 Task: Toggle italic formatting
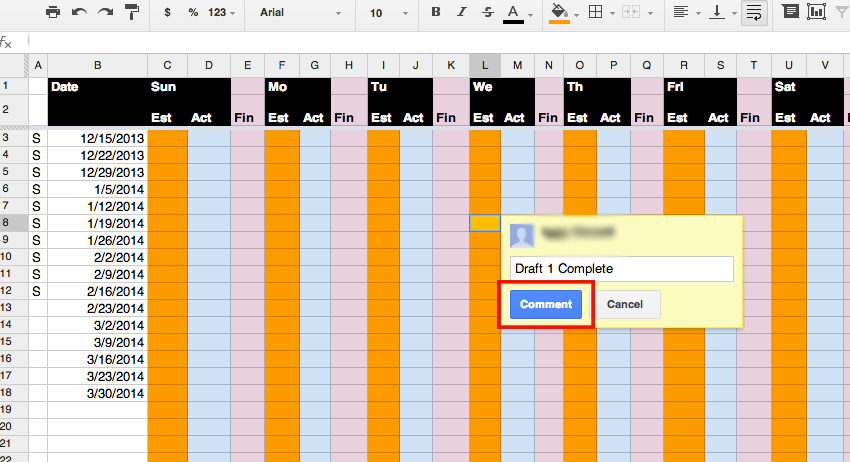click(461, 12)
